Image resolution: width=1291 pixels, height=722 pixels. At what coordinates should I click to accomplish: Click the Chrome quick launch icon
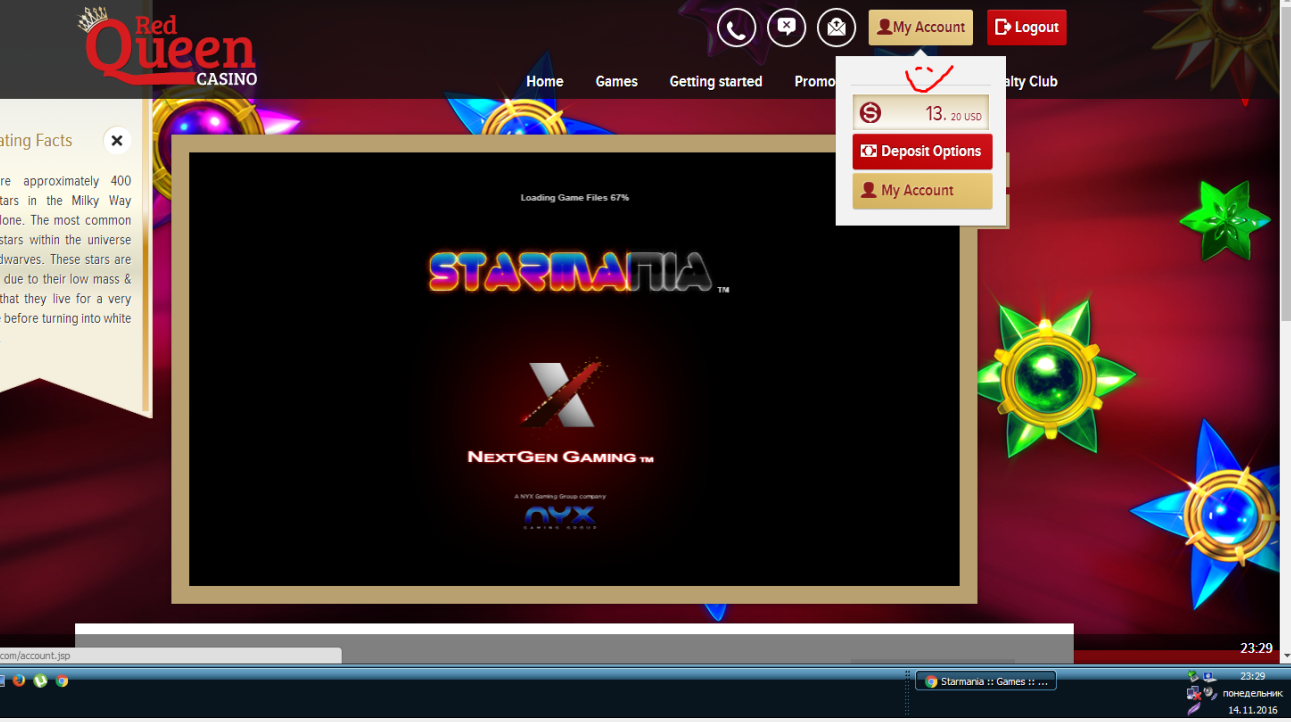pos(62,681)
